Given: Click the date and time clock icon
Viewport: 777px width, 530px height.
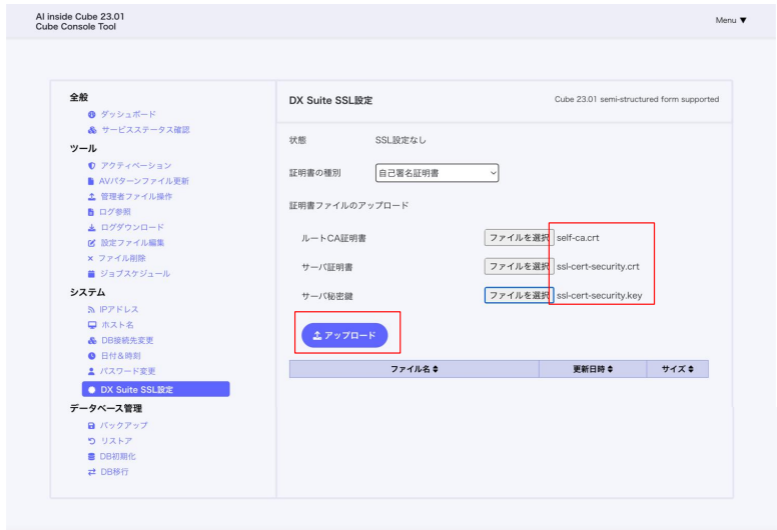Looking at the screenshot, I should click(x=92, y=356).
